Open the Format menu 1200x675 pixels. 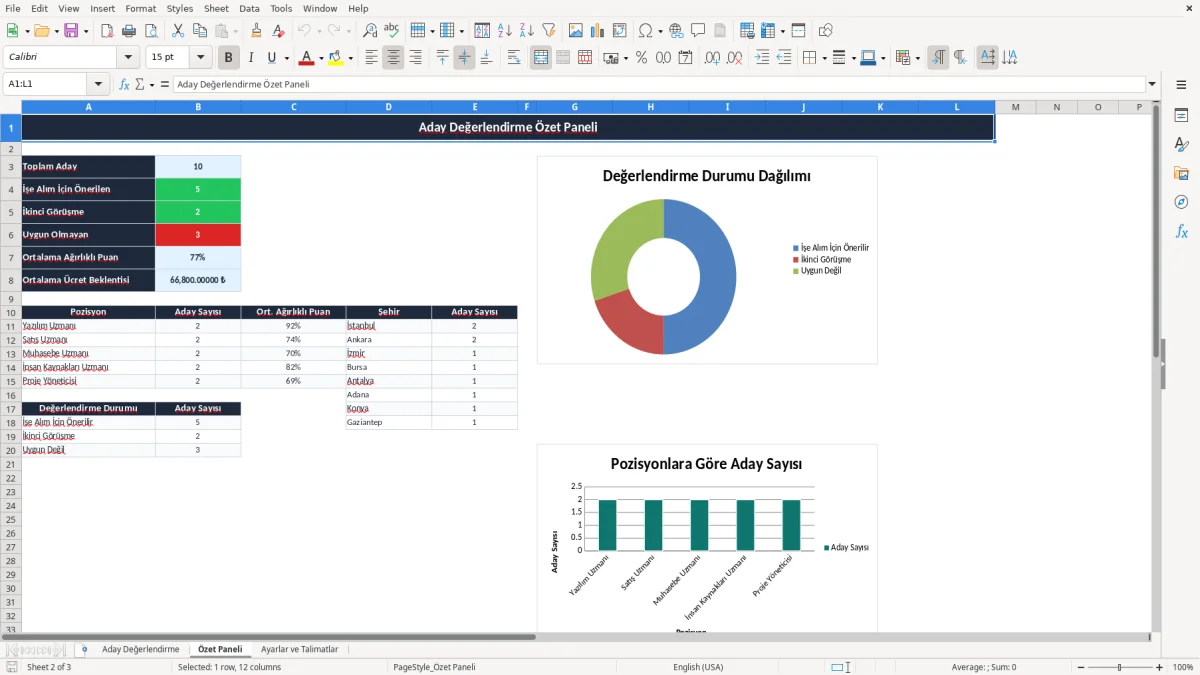pyautogui.click(x=141, y=8)
